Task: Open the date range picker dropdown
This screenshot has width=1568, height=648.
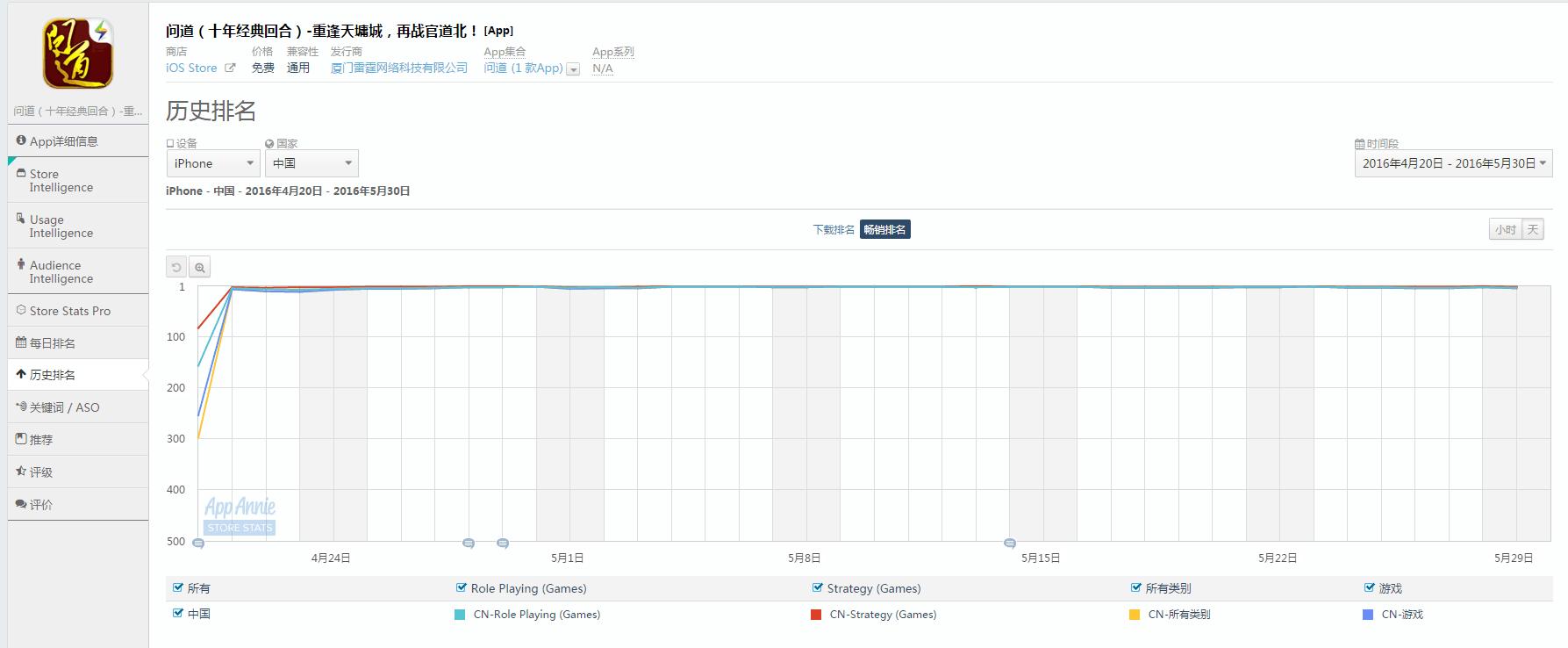Action: tap(1453, 163)
